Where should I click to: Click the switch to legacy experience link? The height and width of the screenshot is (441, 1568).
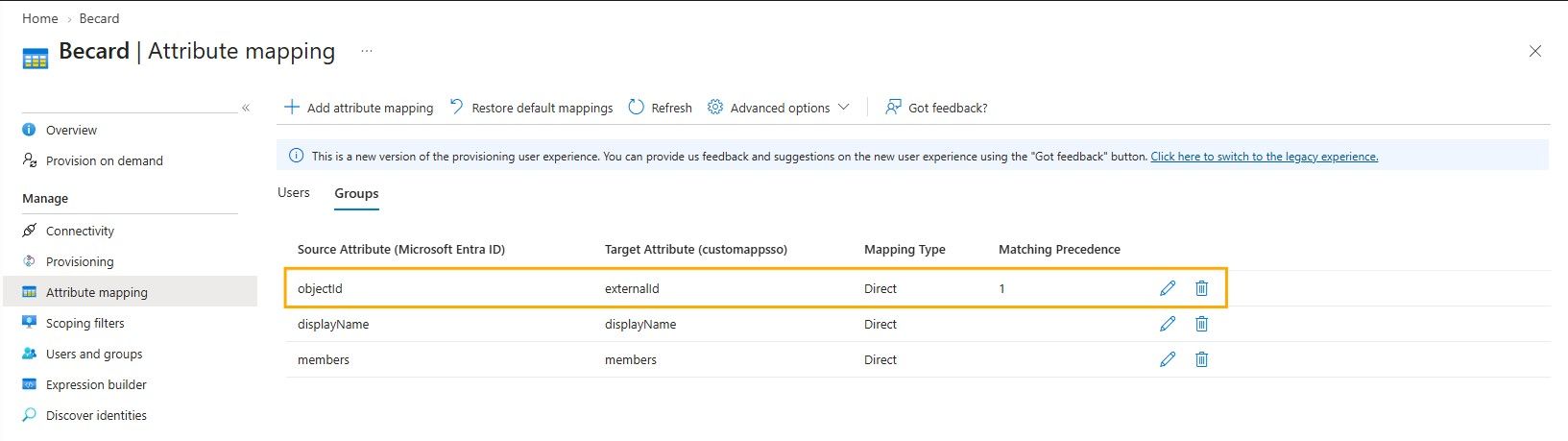[1264, 156]
